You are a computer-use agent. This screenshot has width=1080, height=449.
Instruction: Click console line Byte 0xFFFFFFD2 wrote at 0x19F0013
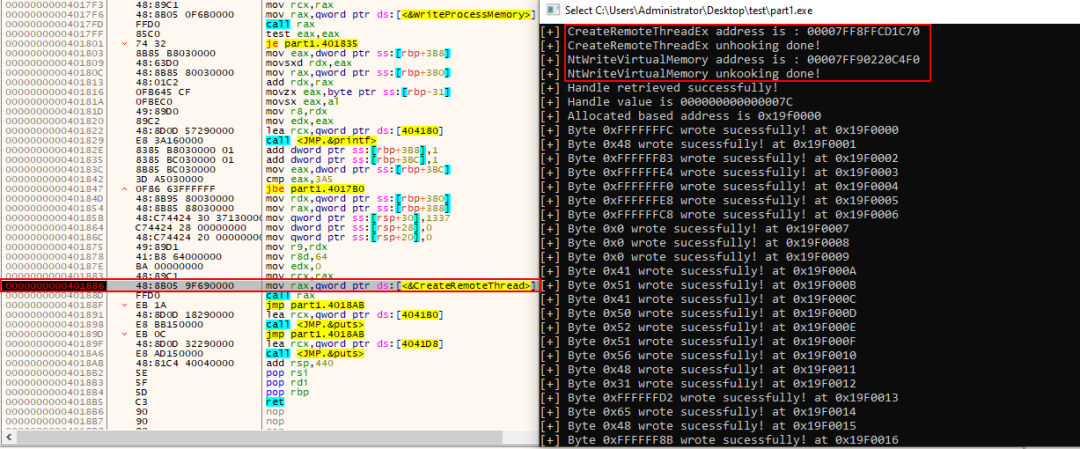720,398
